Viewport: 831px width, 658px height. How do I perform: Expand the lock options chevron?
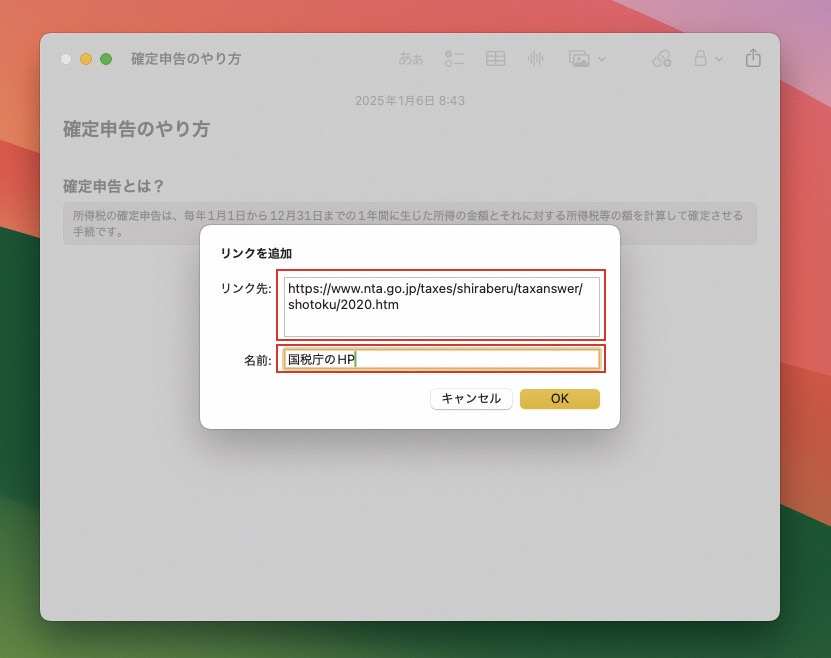coord(719,59)
